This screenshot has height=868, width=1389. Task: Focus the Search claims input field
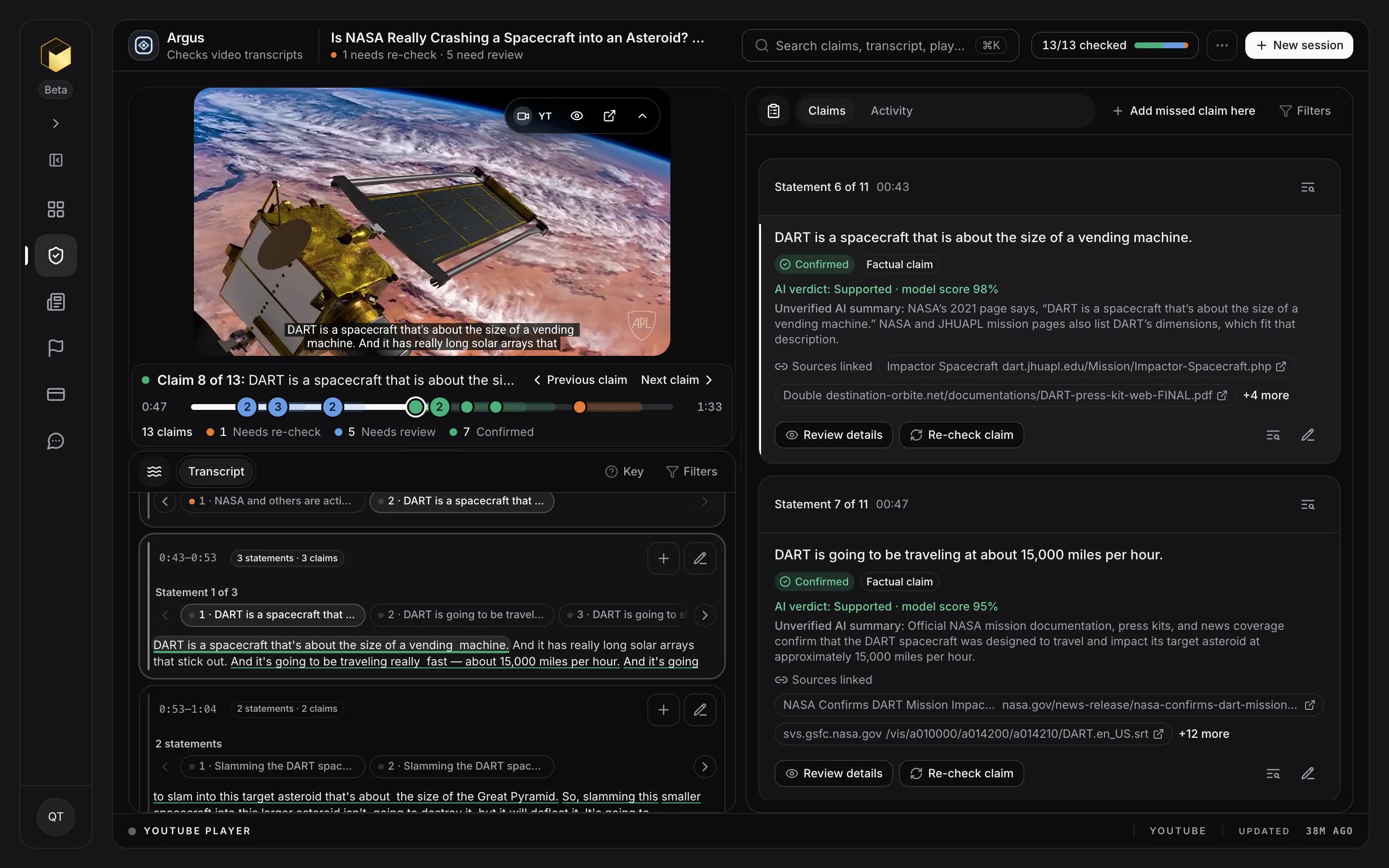click(x=880, y=45)
